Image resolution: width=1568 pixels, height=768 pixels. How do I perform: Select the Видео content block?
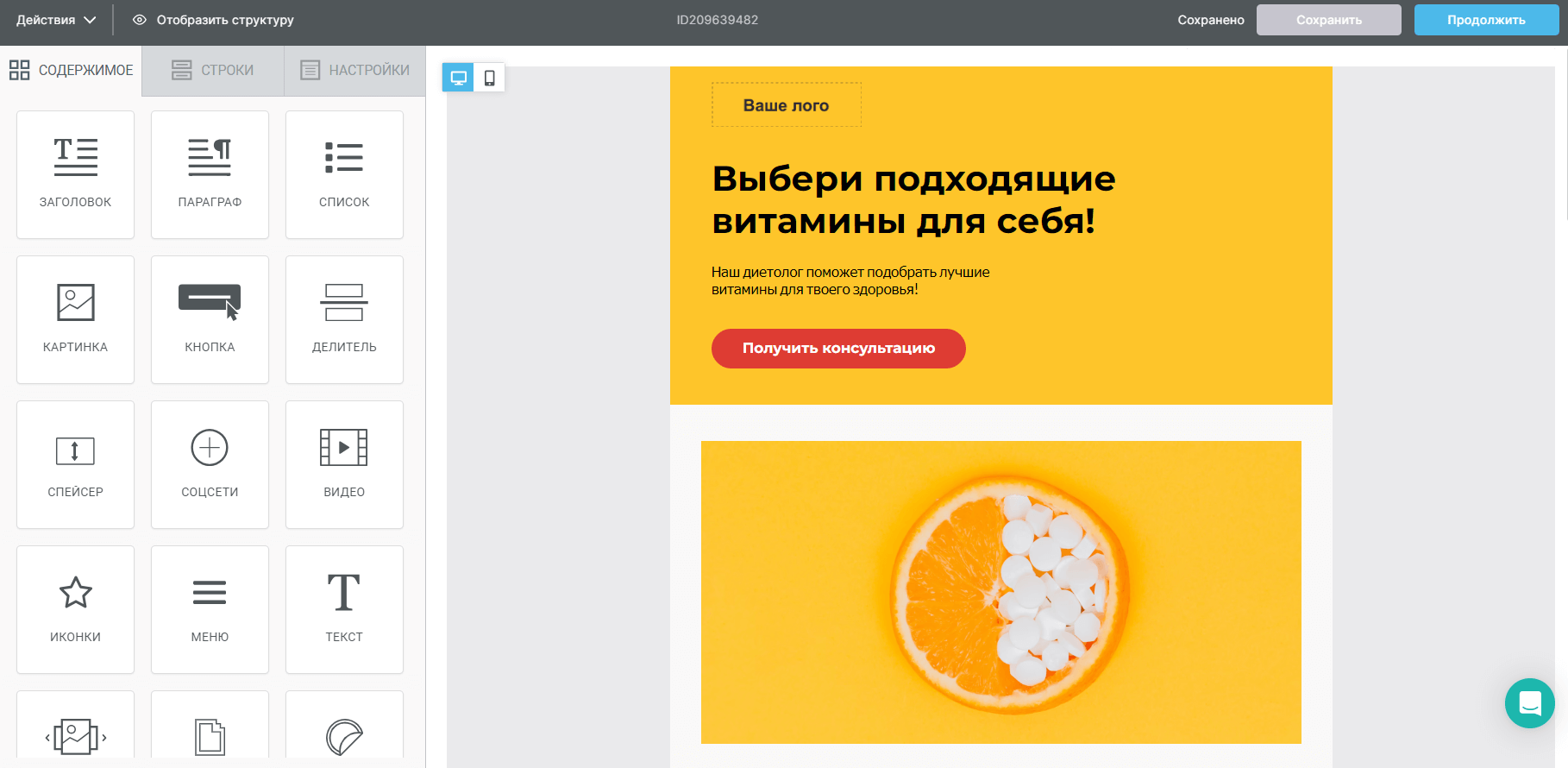[344, 464]
